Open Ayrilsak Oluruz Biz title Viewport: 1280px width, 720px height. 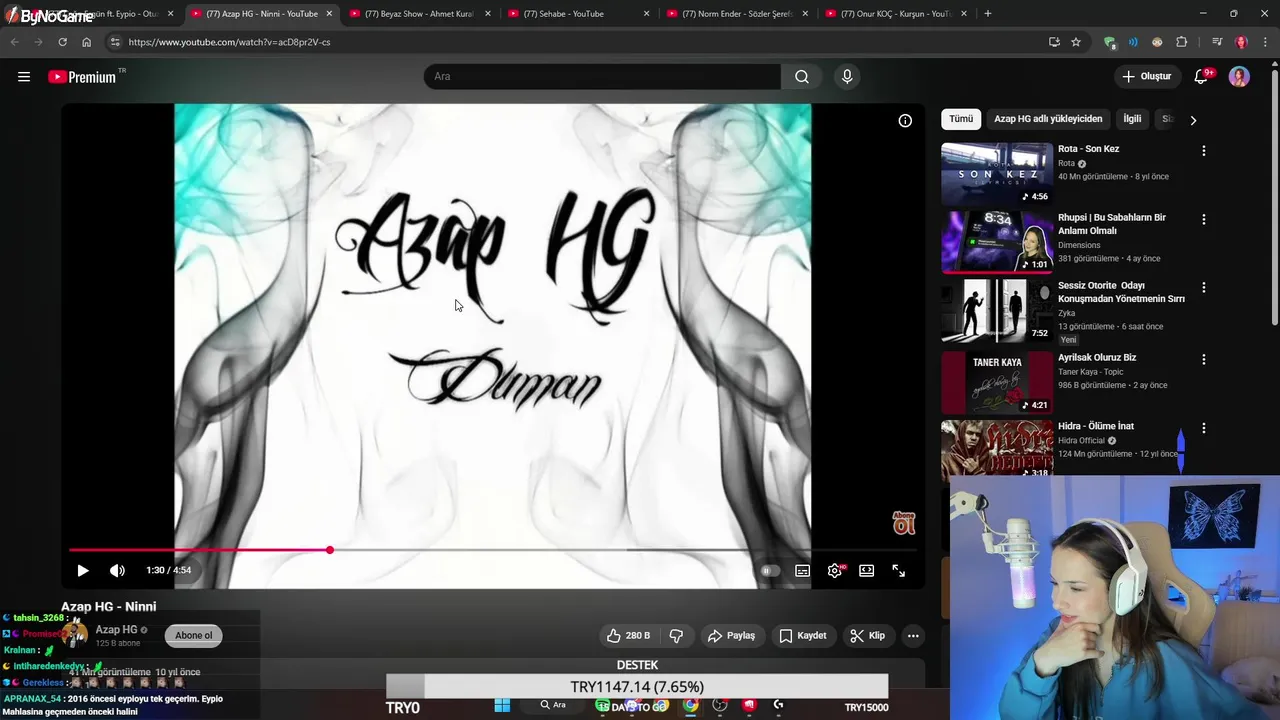[x=1097, y=358]
